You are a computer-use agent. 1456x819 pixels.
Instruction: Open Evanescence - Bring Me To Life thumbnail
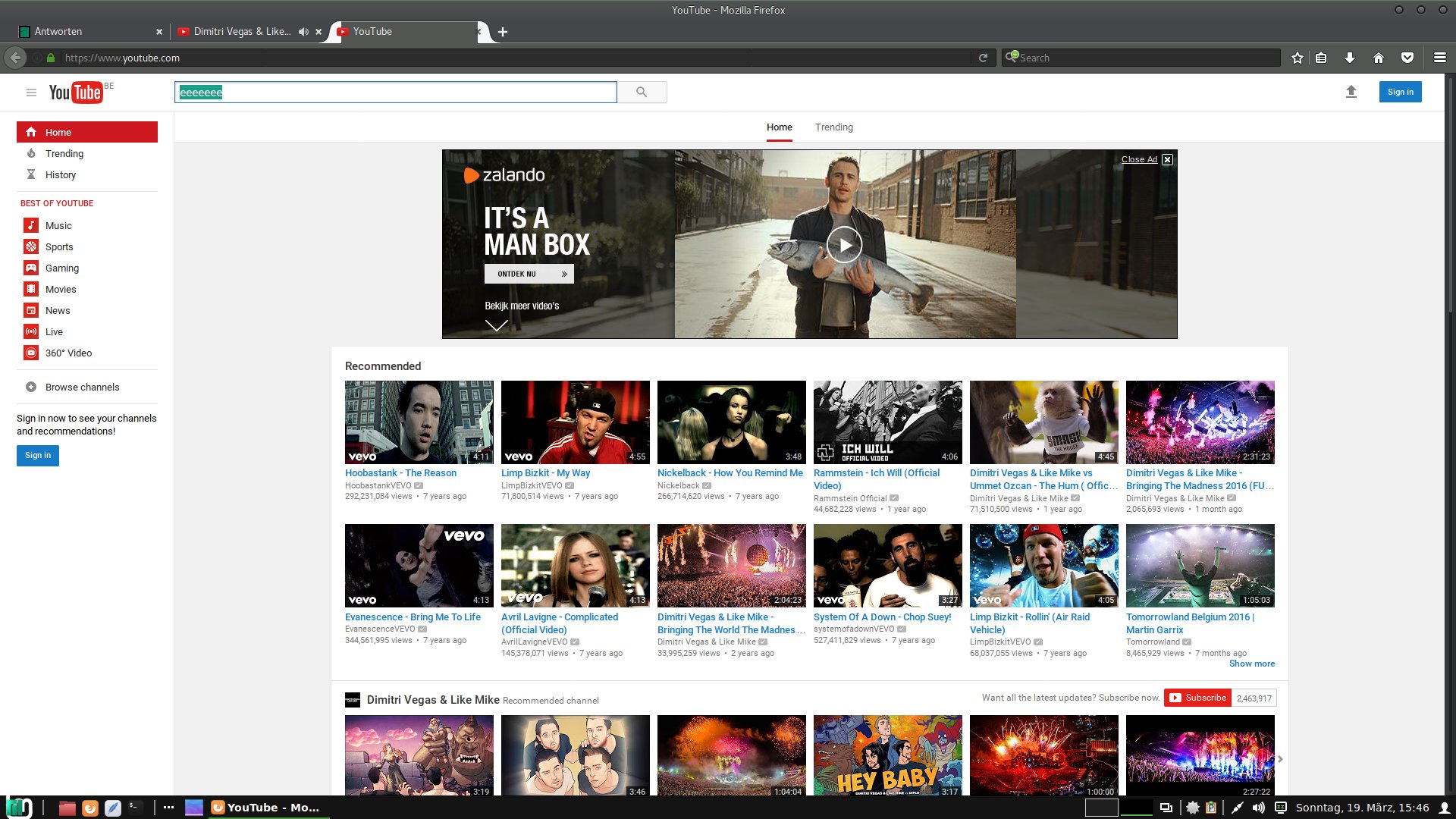pos(419,566)
